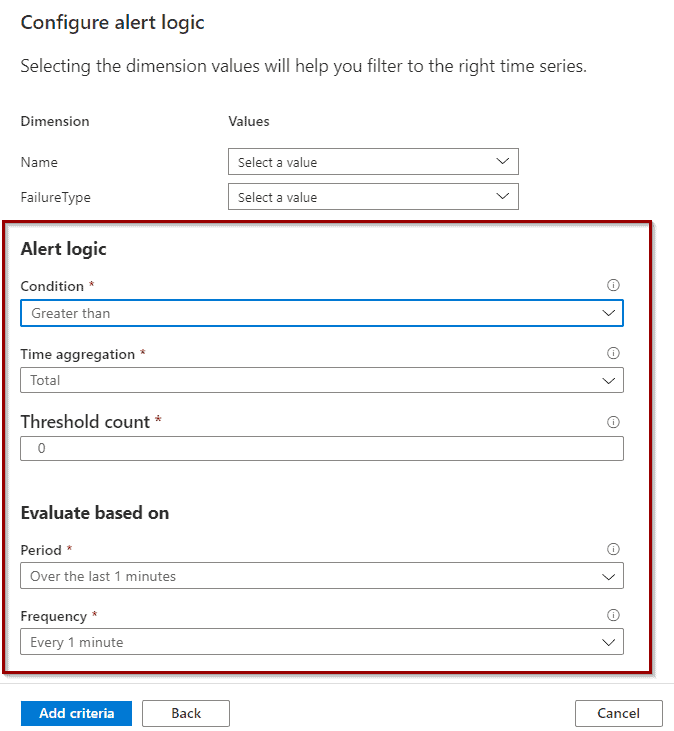The height and width of the screenshot is (731, 674).
Task: Click the chevron arrow in Name dropdown
Action: 502,161
